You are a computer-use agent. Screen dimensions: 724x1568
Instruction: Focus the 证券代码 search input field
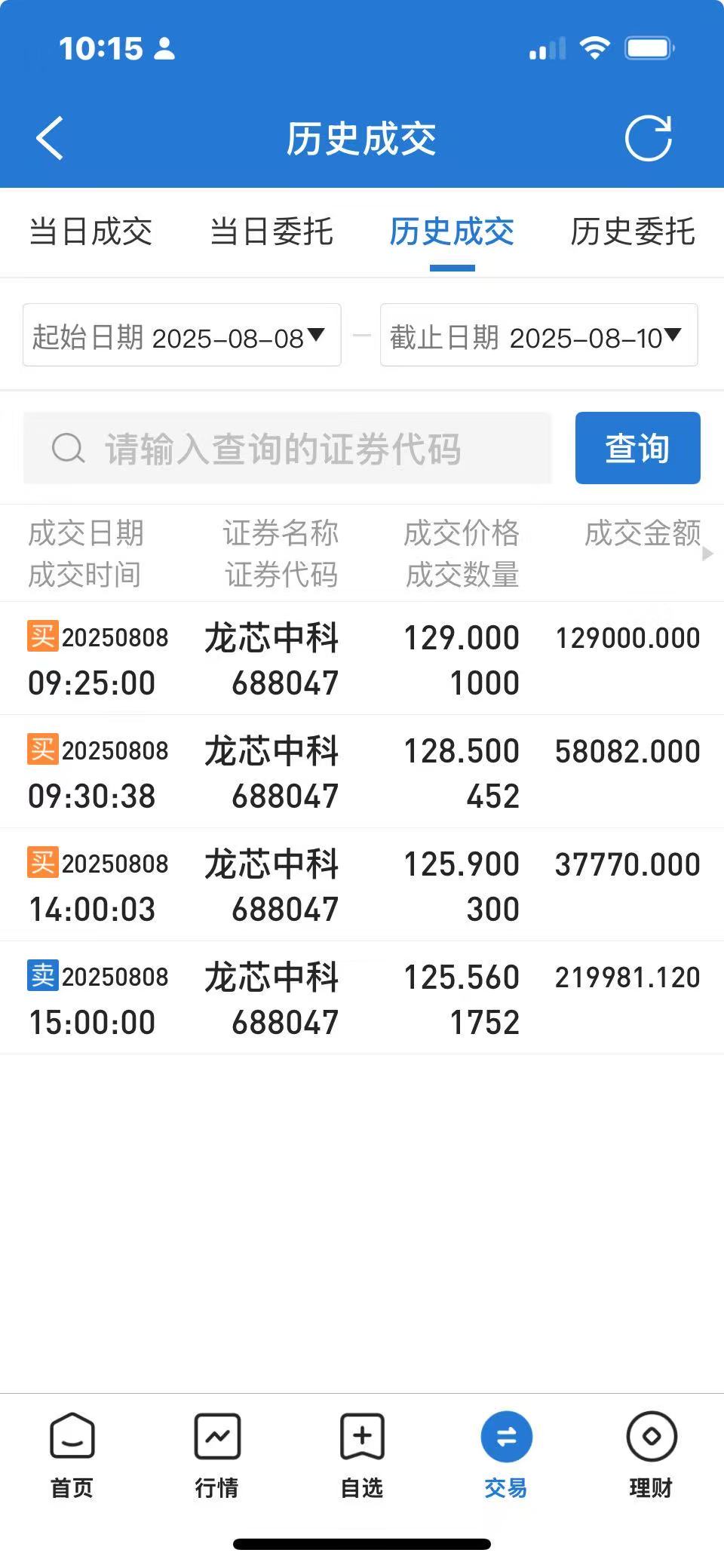(x=287, y=448)
